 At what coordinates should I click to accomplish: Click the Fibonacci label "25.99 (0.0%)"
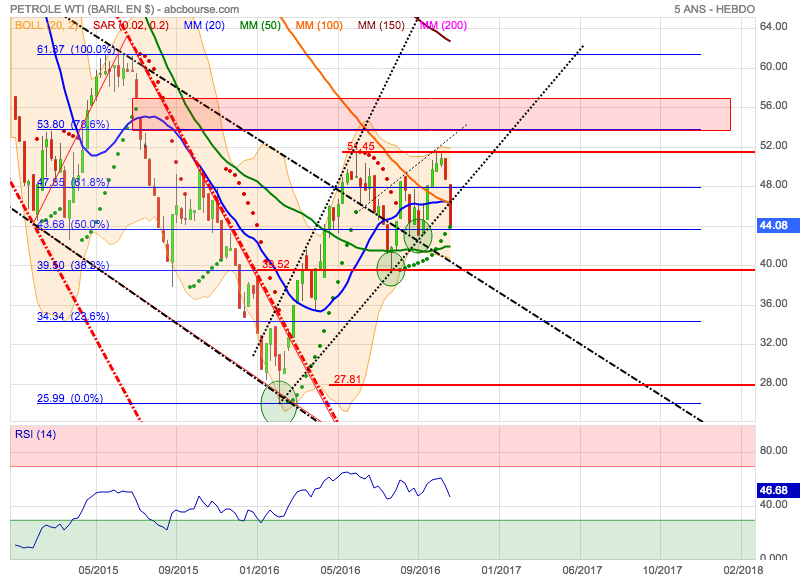(70, 398)
